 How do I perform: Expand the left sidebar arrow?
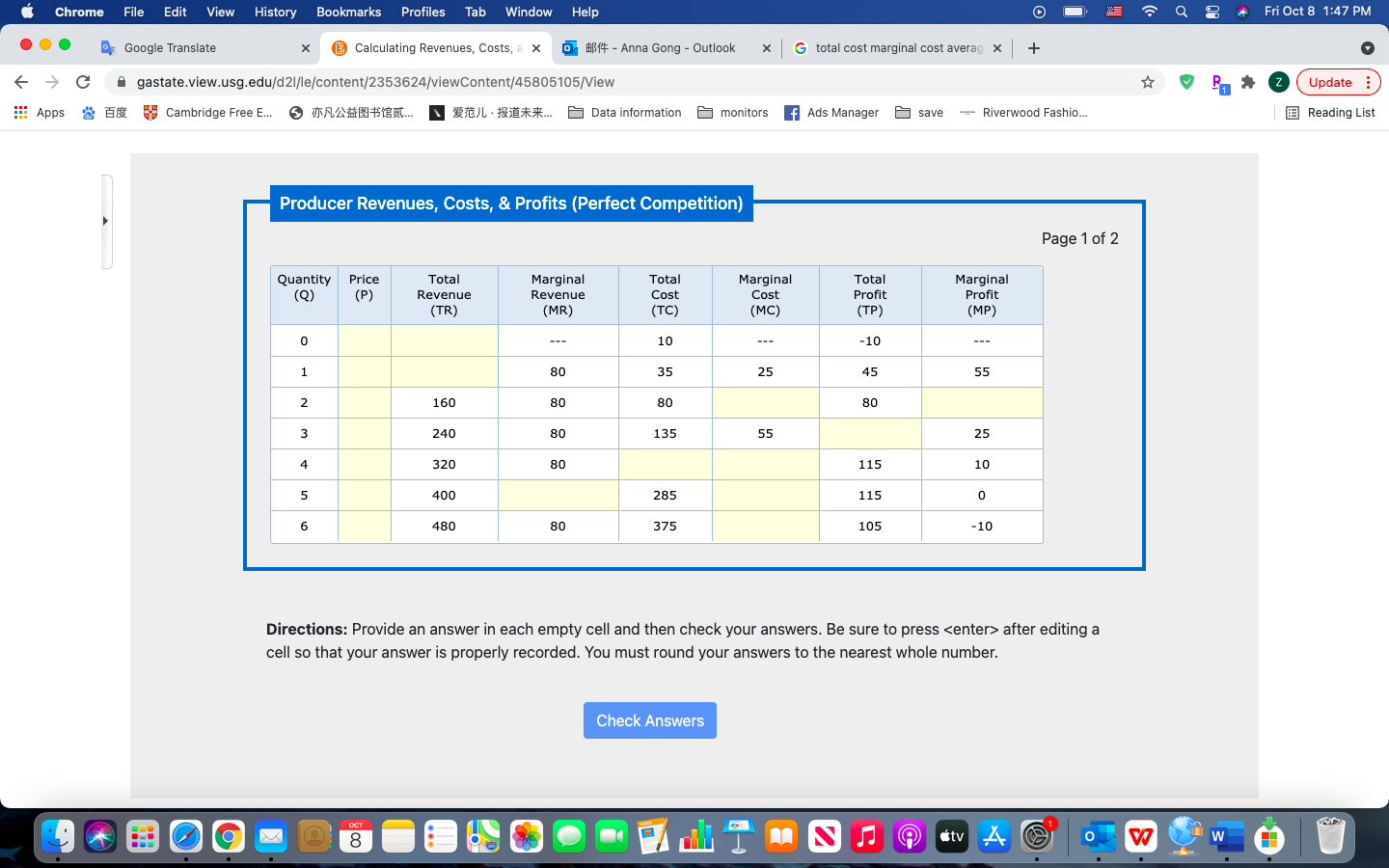point(104,220)
